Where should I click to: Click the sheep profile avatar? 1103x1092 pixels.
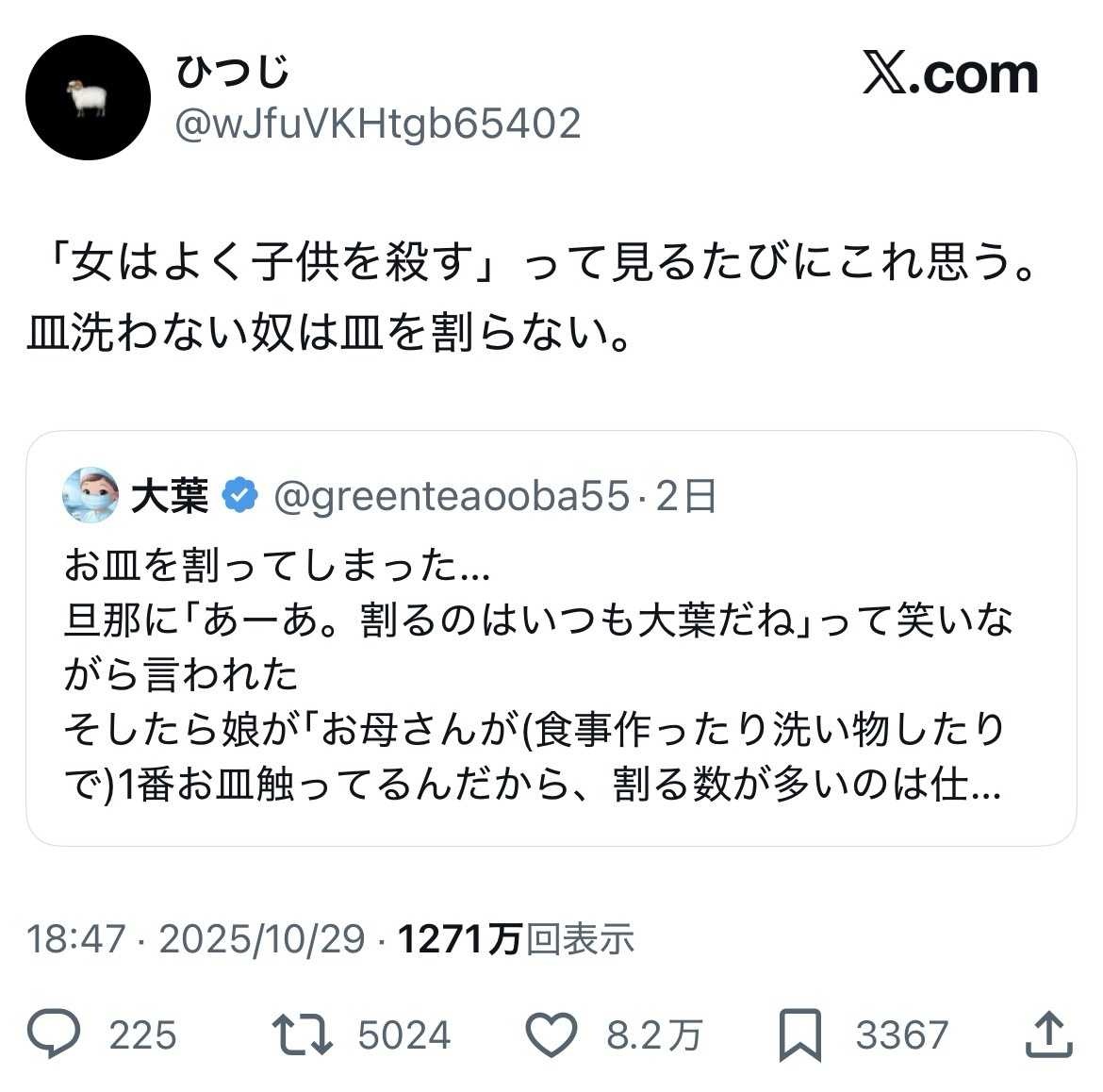(x=88, y=97)
